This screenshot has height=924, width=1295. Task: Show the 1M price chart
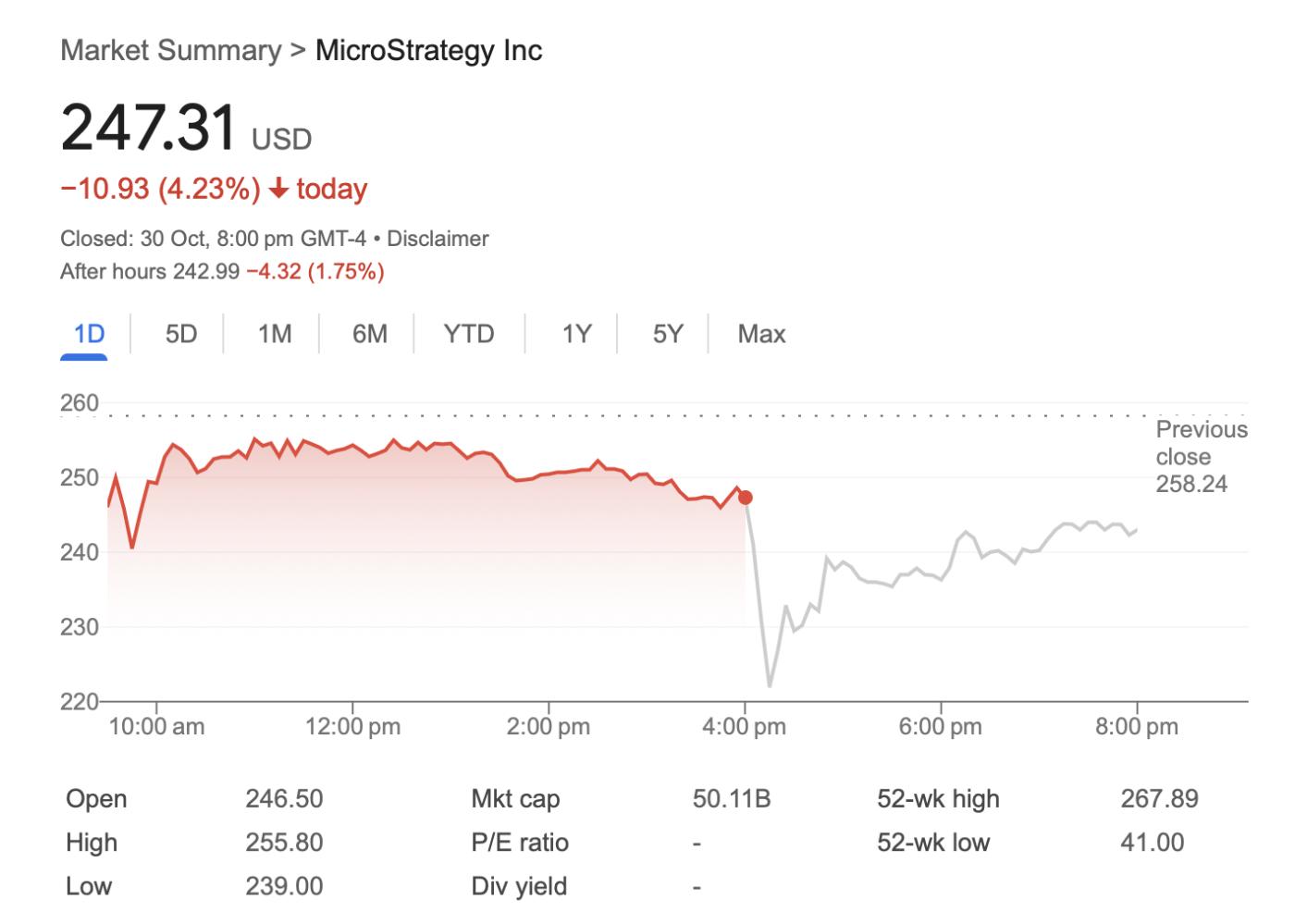[275, 334]
